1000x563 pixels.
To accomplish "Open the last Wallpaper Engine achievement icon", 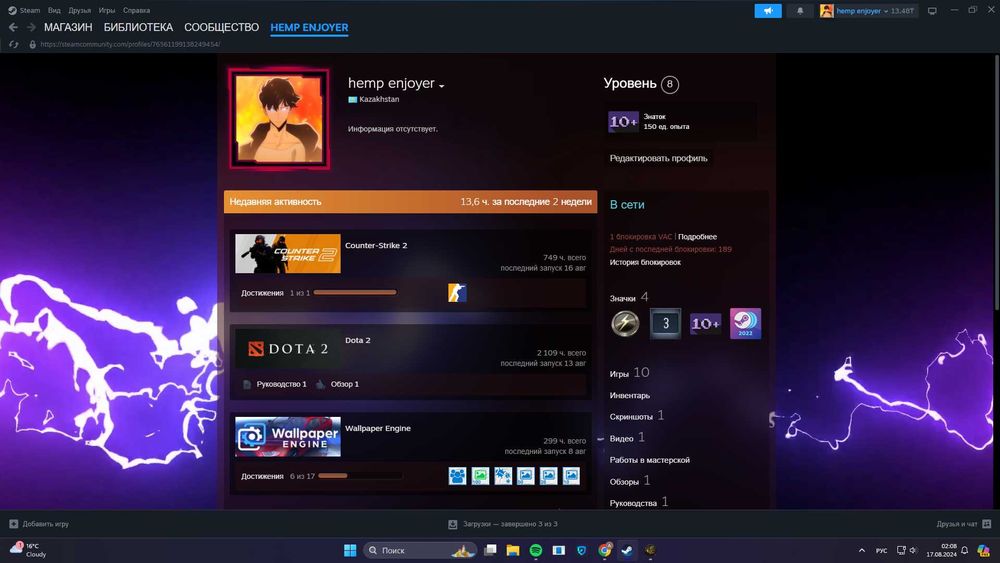I will pos(571,476).
